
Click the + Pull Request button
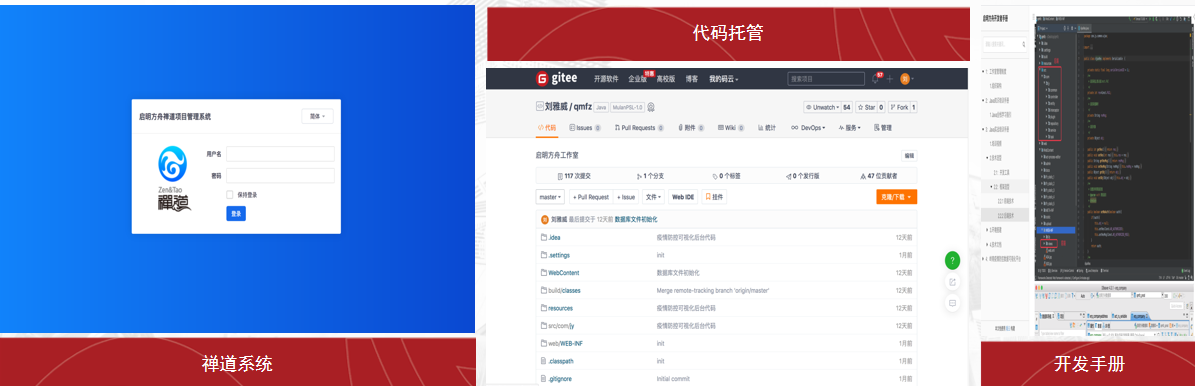pos(590,197)
